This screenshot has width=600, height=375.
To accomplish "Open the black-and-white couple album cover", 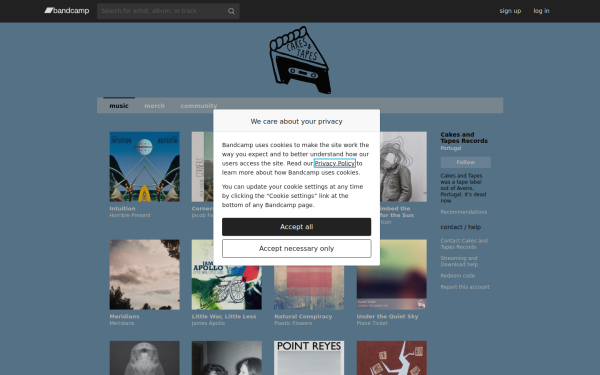I will tap(227, 358).
